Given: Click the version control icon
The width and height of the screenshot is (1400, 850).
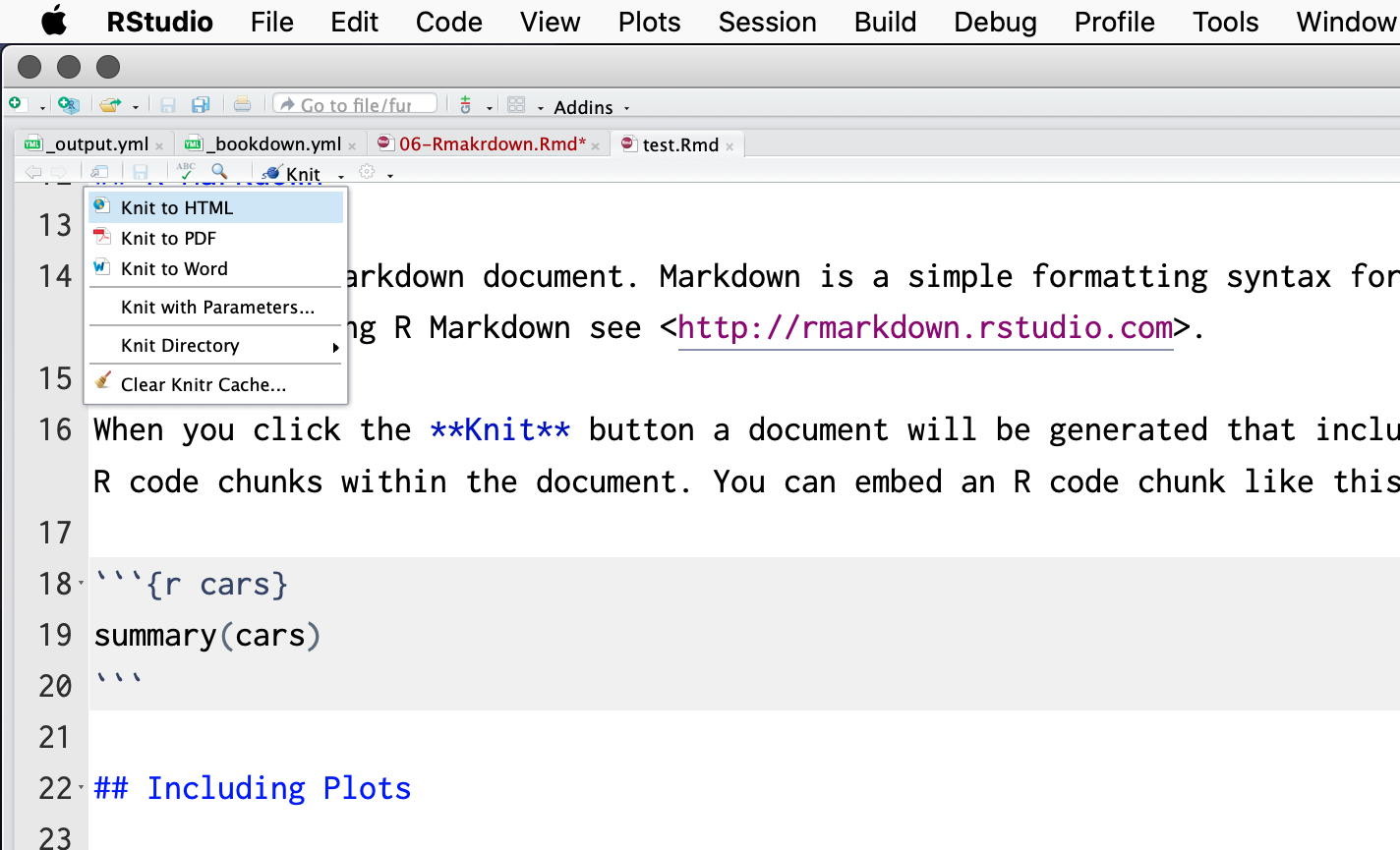Looking at the screenshot, I should coord(466,105).
